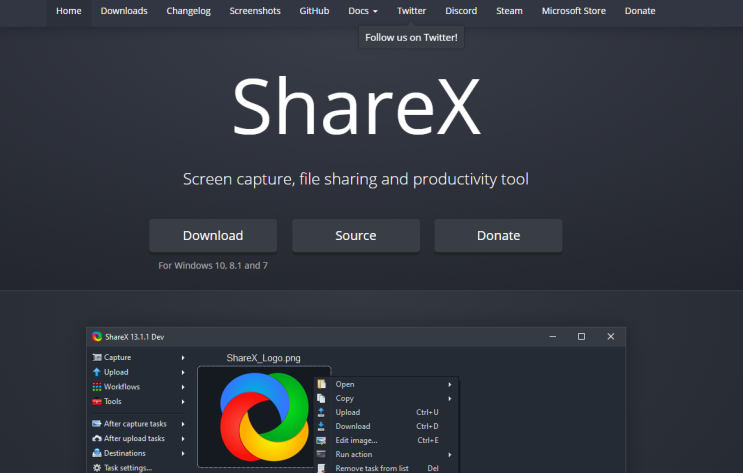Viewport: 743px width, 473px height.
Task: Click the Copy icon in the context menu
Action: click(321, 398)
